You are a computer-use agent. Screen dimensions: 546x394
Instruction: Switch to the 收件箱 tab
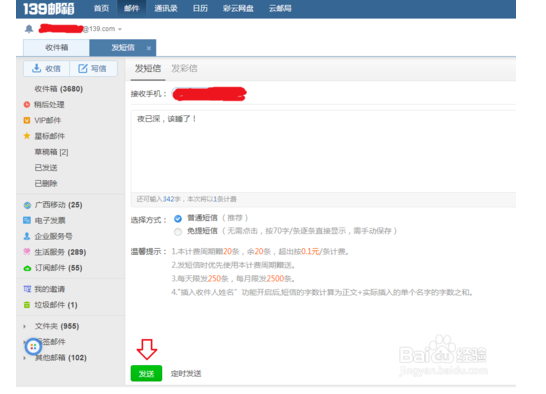click(56, 48)
